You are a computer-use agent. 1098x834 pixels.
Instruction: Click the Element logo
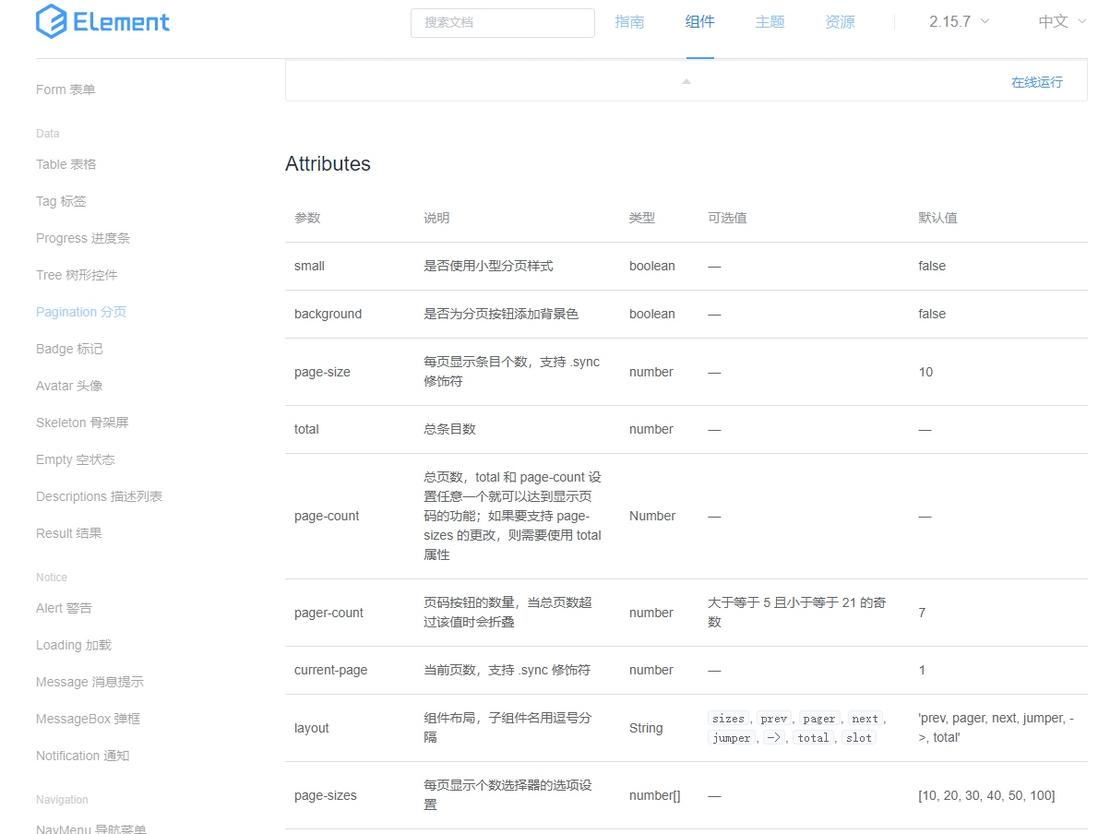102,22
